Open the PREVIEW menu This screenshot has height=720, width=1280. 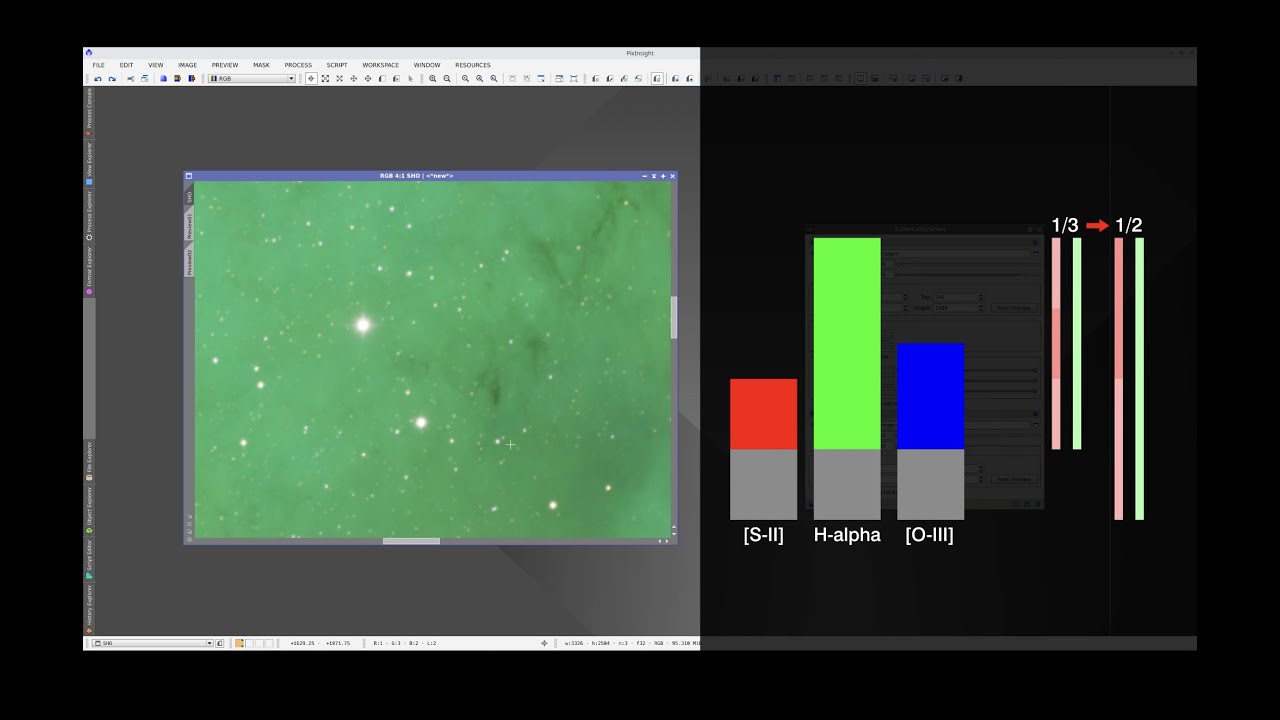(x=225, y=65)
